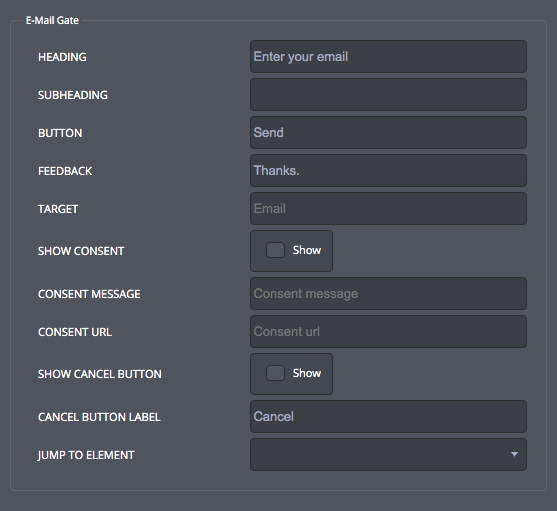This screenshot has width=557, height=511.
Task: Click the Consent Message input field
Action: [388, 294]
